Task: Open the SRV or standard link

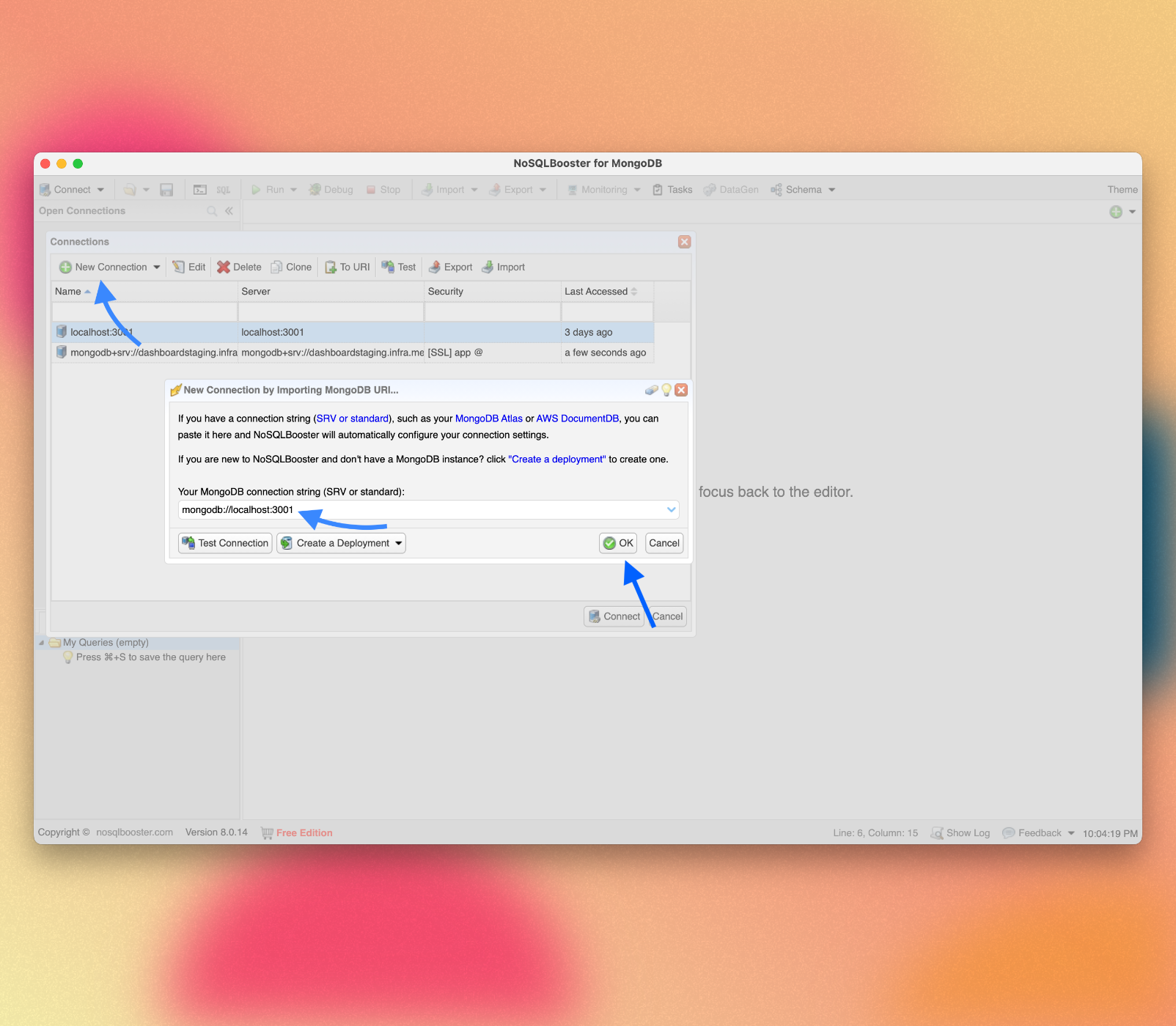Action: point(353,418)
